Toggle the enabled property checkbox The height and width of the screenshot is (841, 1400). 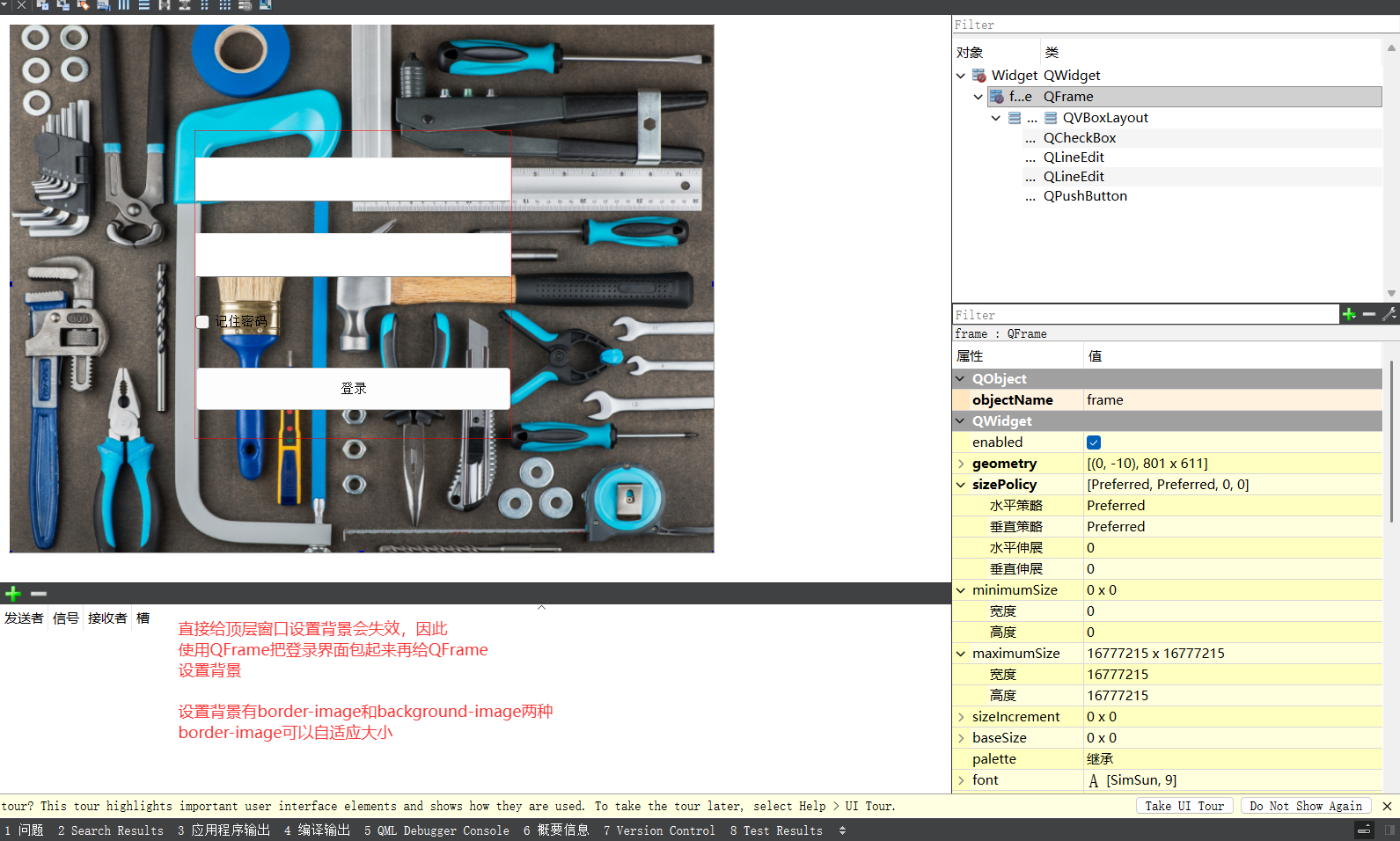coord(1094,442)
